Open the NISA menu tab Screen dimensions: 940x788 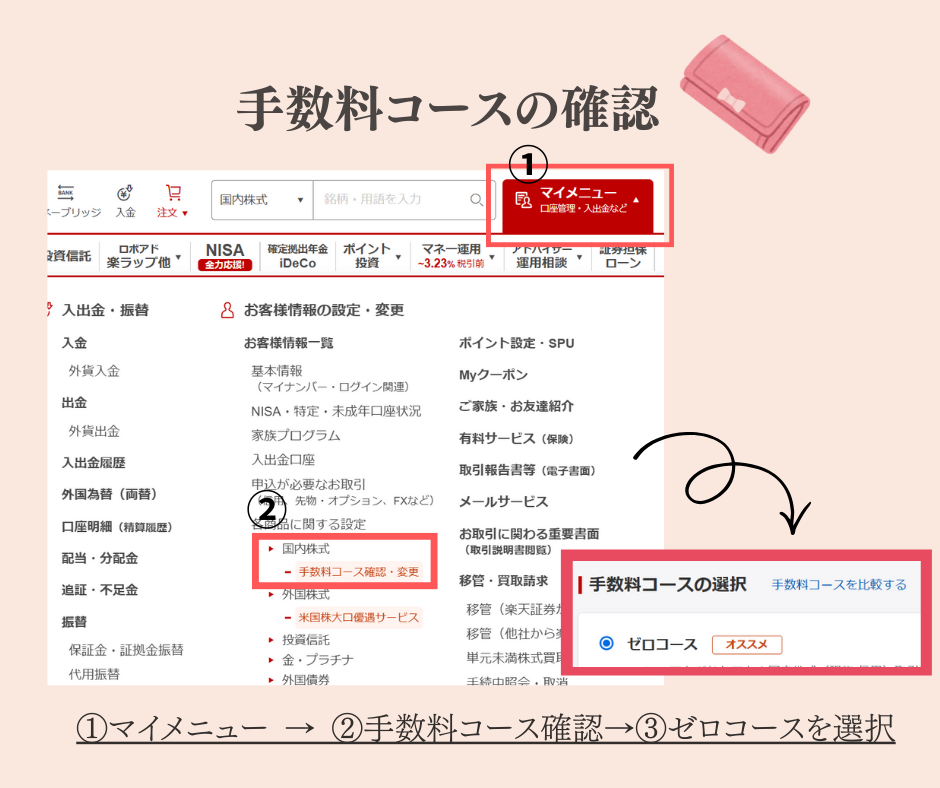(x=225, y=256)
